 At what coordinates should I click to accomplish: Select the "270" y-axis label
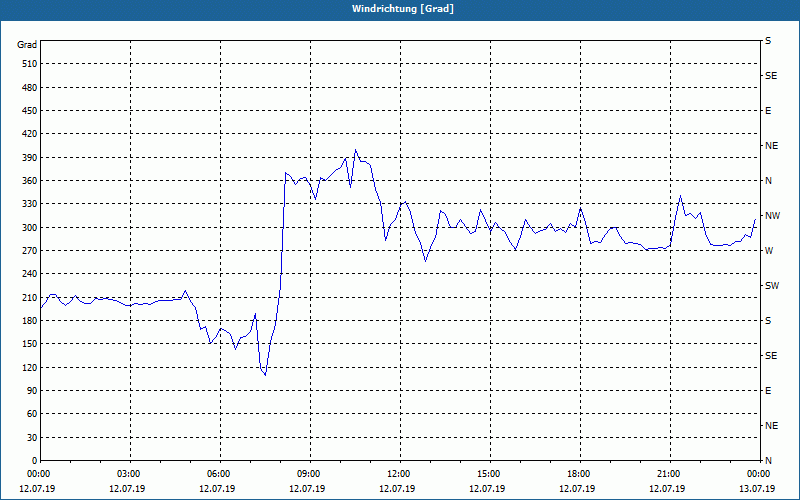point(30,251)
